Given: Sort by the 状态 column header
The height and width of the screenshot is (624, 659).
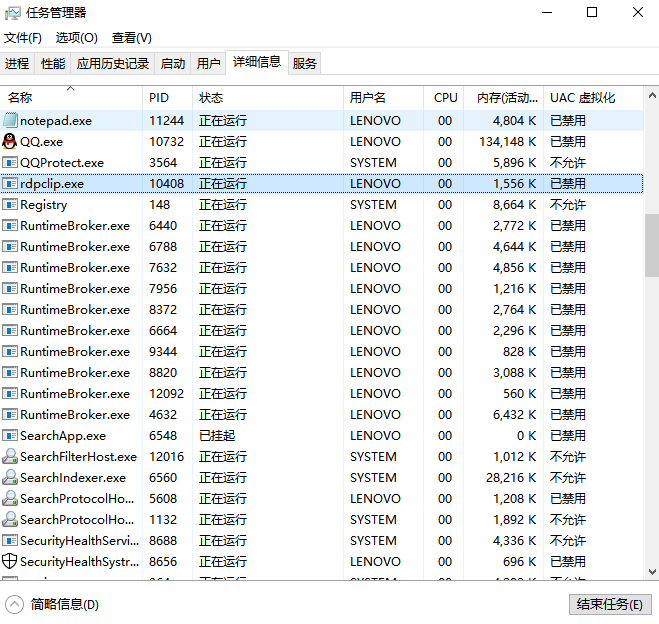Looking at the screenshot, I should (268, 98).
